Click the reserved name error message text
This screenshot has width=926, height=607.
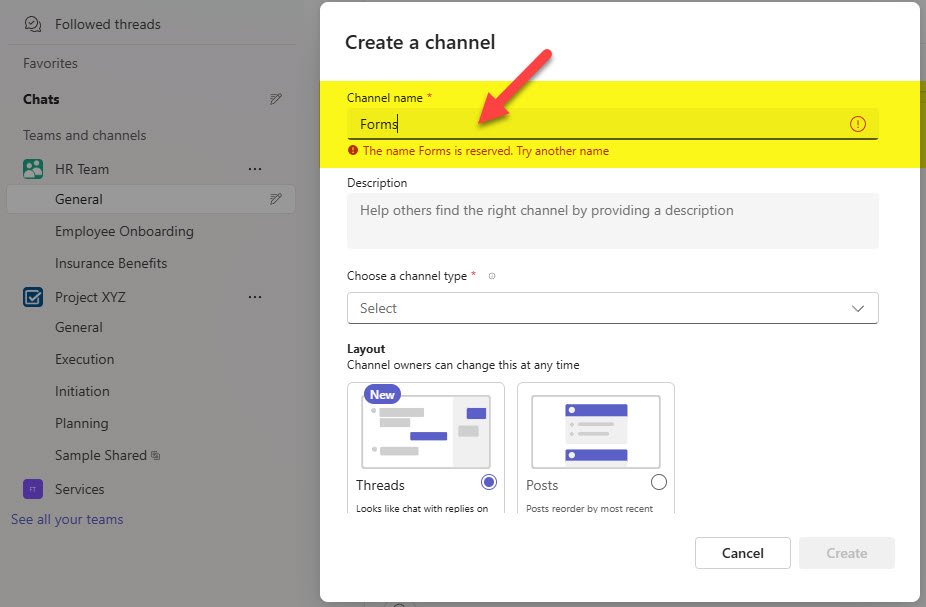[x=485, y=151]
